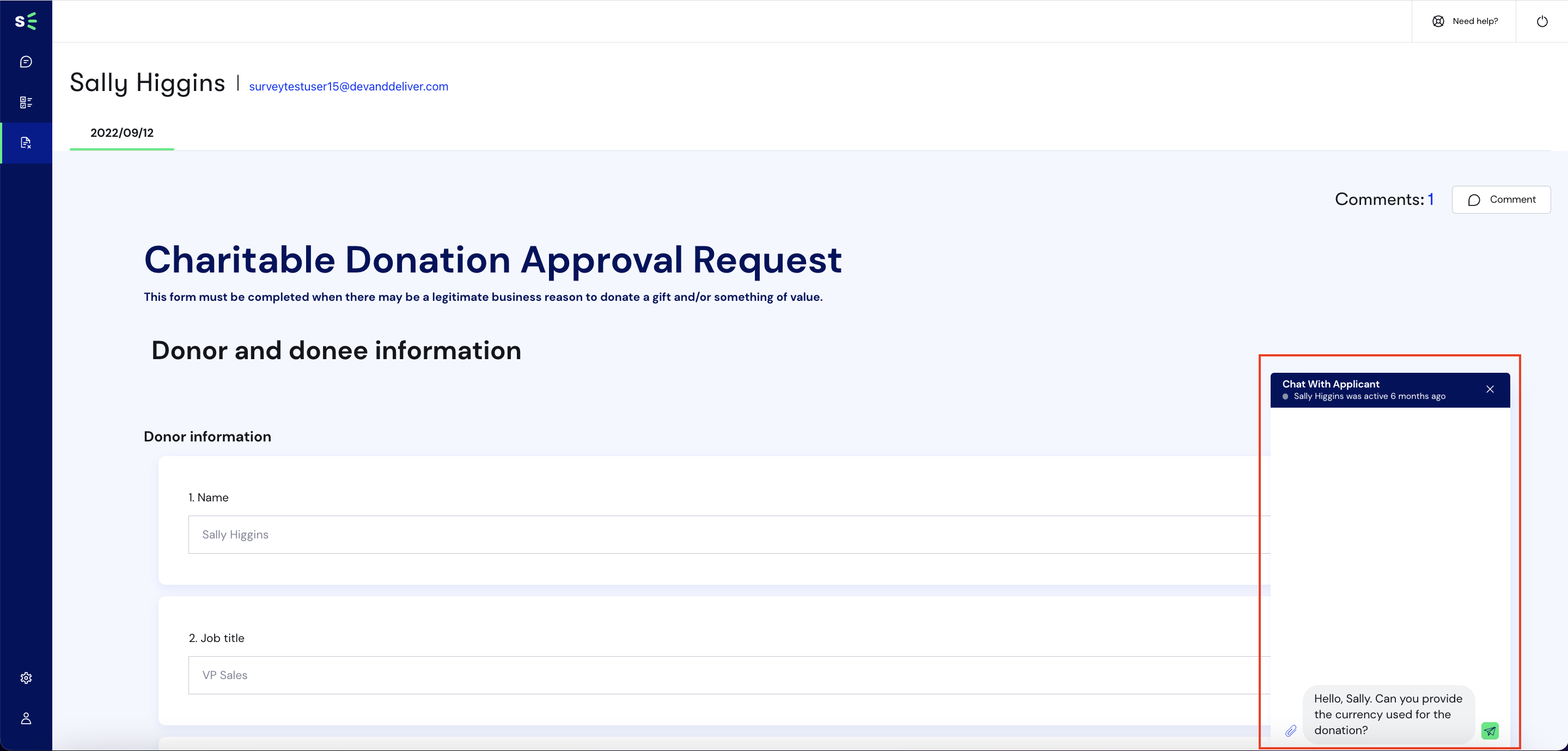This screenshot has height=751, width=1568.
Task: Open the SurveyConnect logo icon top-left
Action: pos(26,20)
